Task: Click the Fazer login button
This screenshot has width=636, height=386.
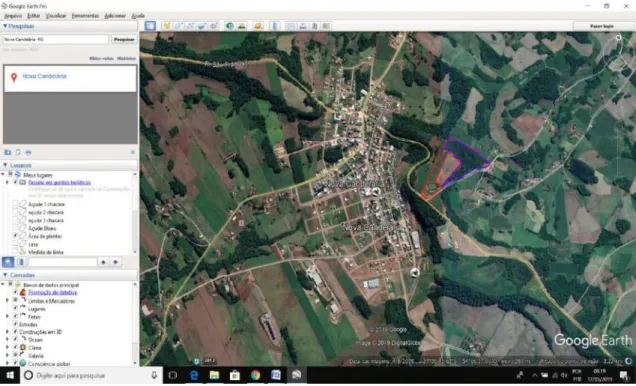Action: pyautogui.click(x=602, y=26)
